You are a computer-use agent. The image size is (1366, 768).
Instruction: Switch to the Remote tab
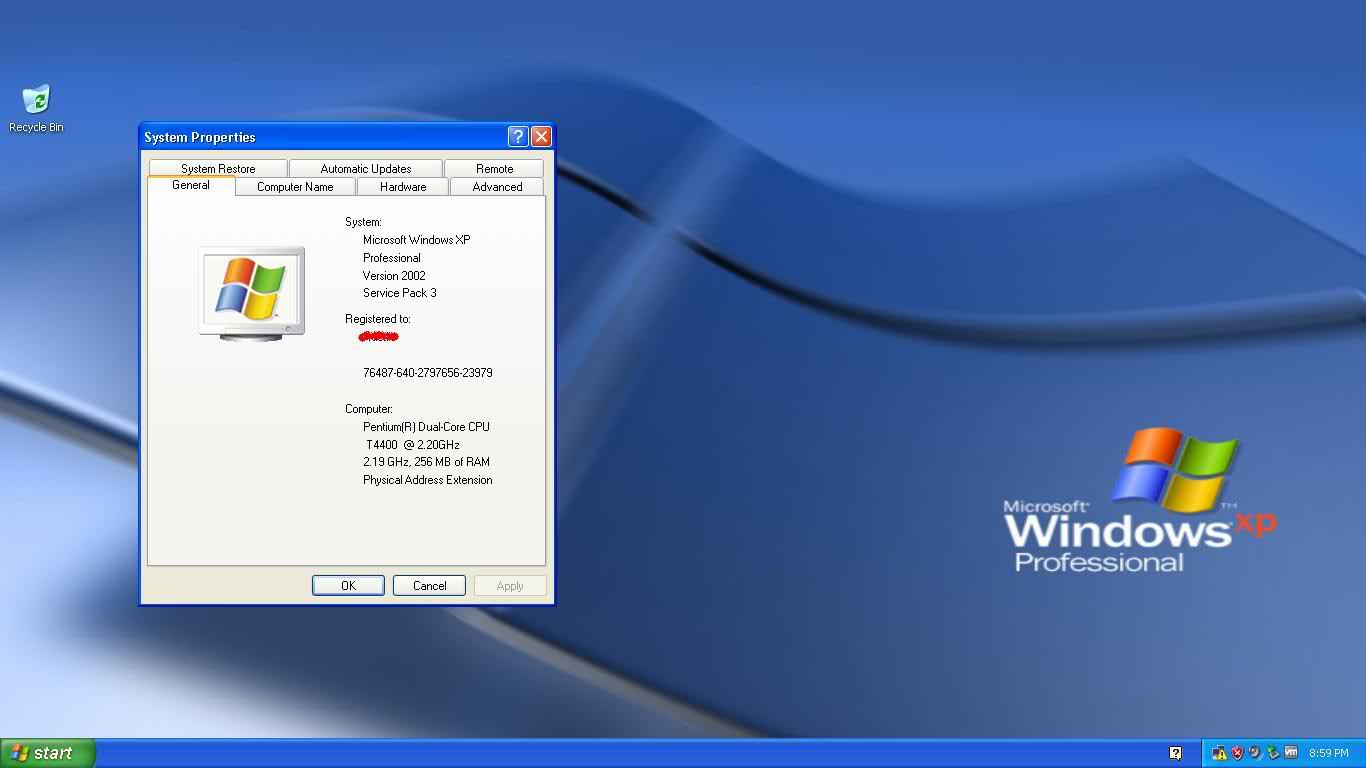point(494,168)
